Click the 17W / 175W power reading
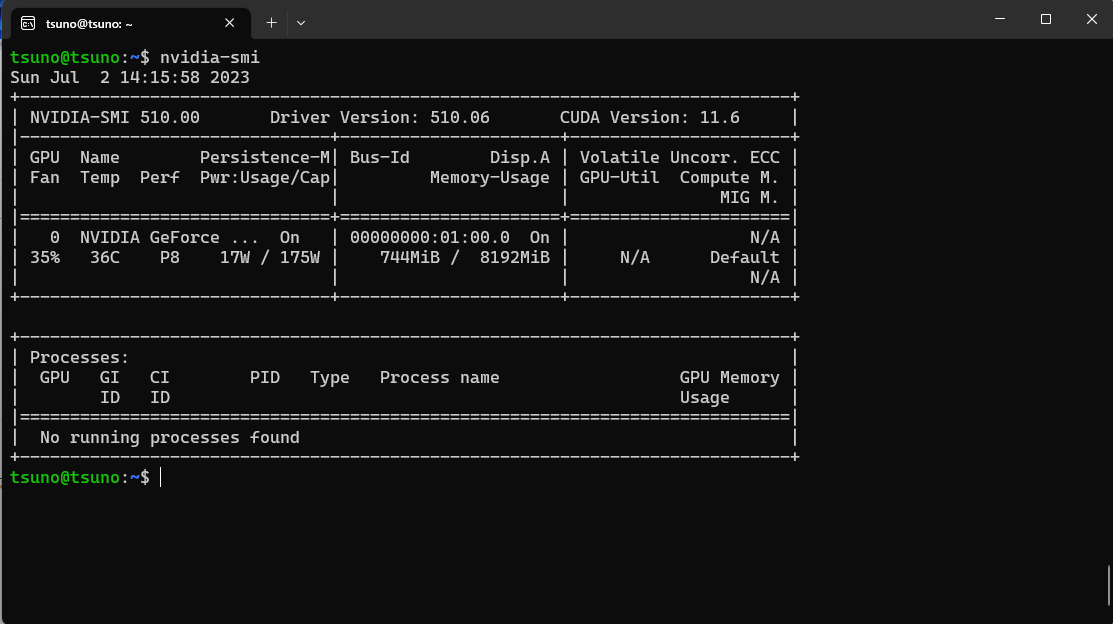This screenshot has width=1113, height=624. [270, 257]
